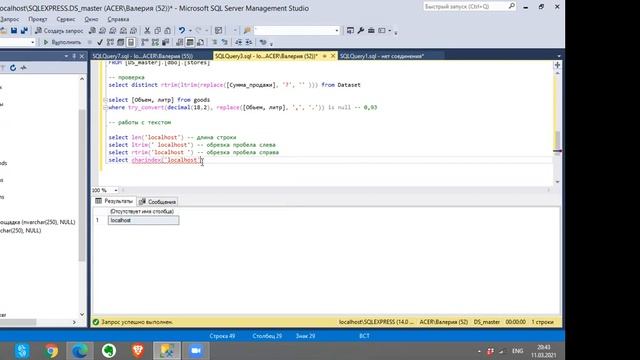Open the database selector dropdown

click(33, 42)
